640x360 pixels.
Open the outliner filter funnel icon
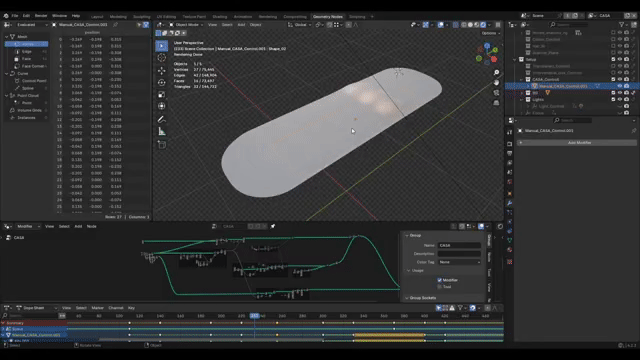(x=622, y=25)
